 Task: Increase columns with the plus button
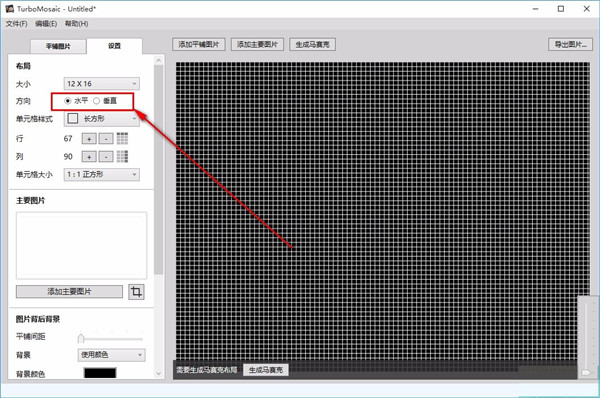coord(89,157)
